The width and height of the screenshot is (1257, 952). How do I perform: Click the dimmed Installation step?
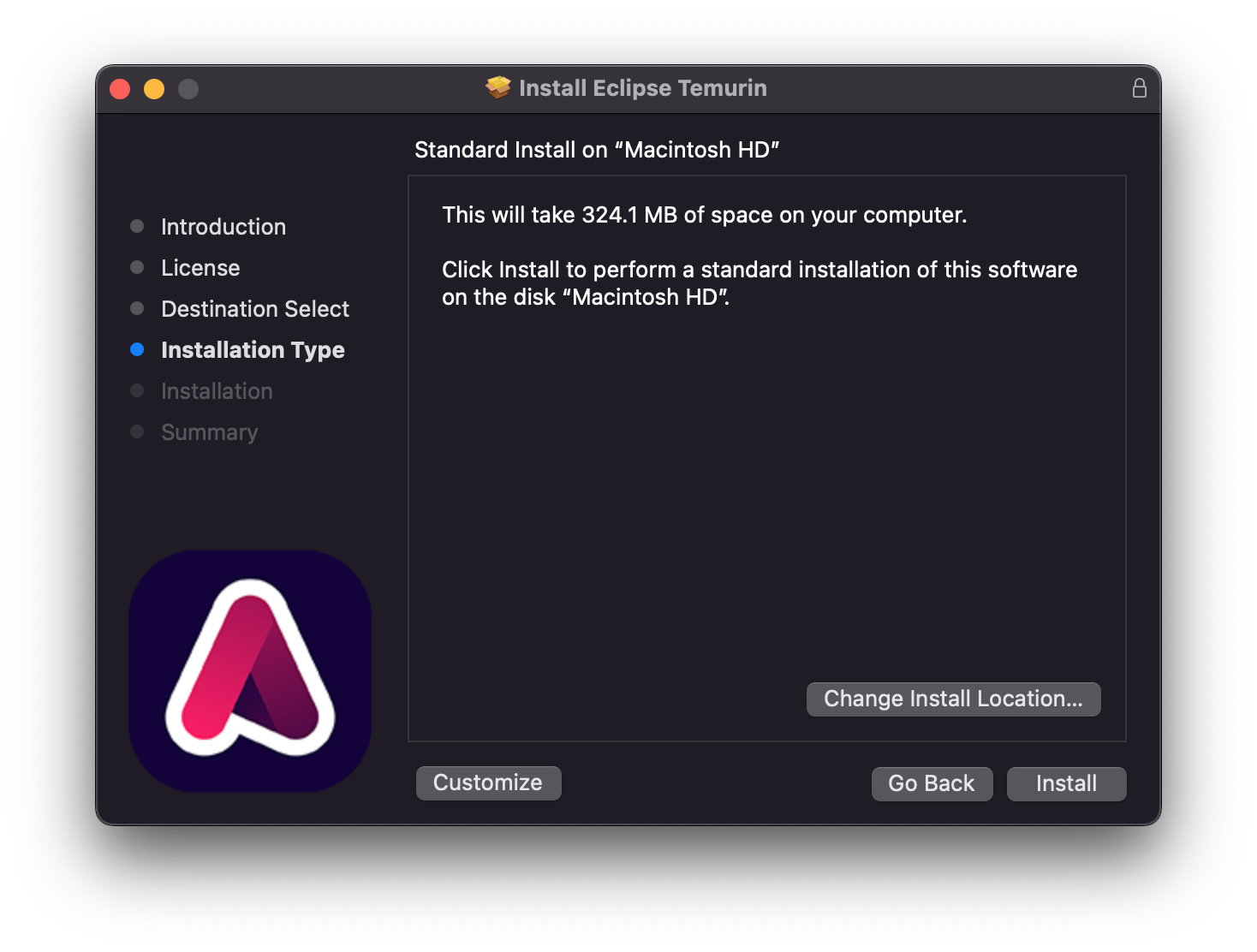217,391
